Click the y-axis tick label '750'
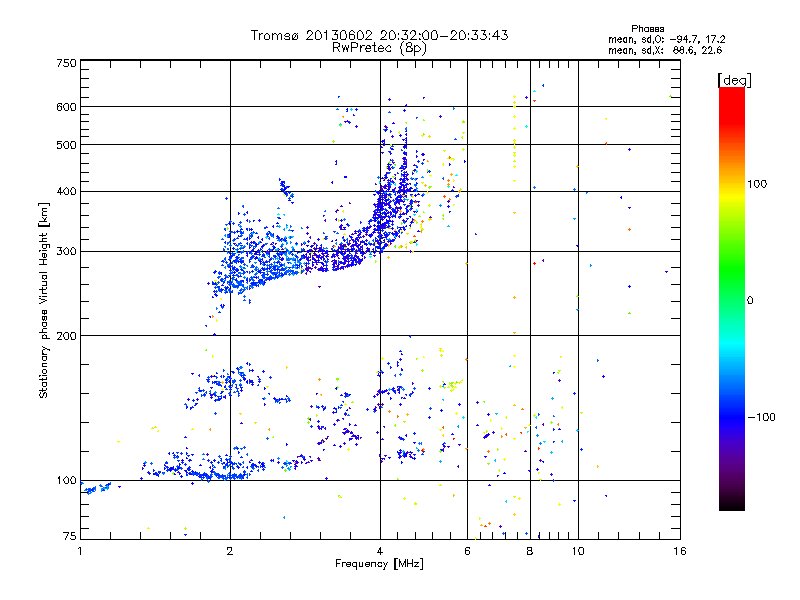 click(66, 63)
